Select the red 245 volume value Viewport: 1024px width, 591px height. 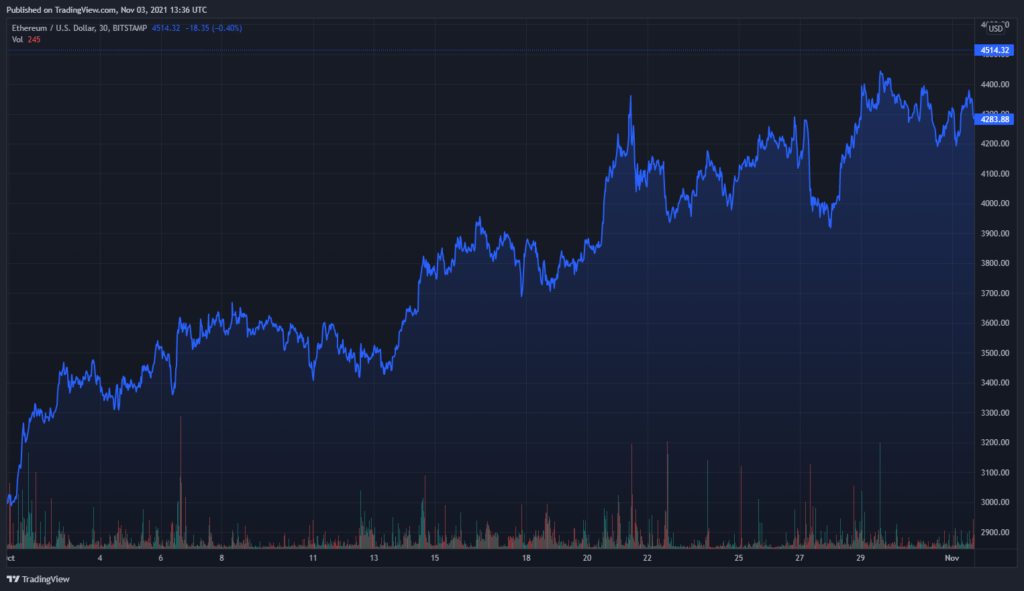[x=34, y=40]
